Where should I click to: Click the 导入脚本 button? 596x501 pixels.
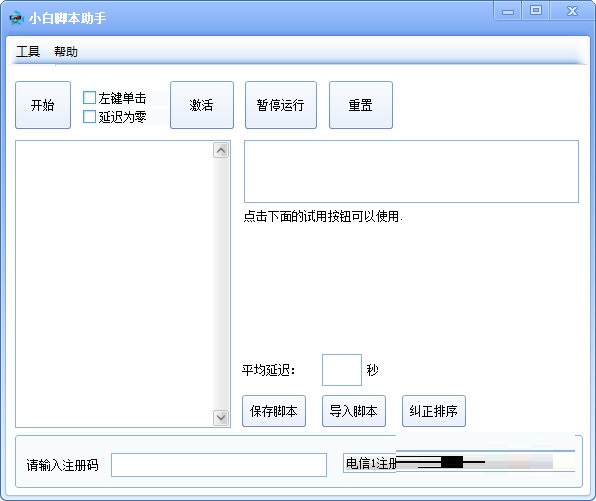point(354,411)
